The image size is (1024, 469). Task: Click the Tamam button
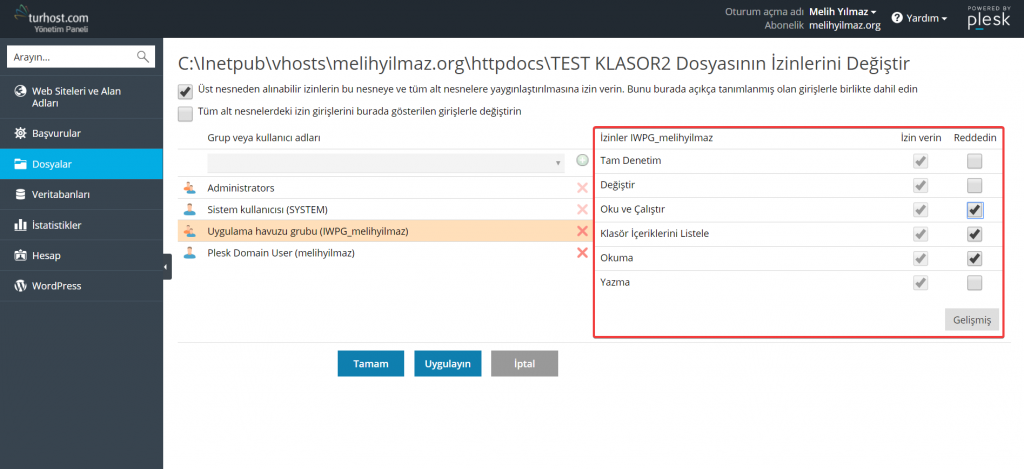(370, 363)
